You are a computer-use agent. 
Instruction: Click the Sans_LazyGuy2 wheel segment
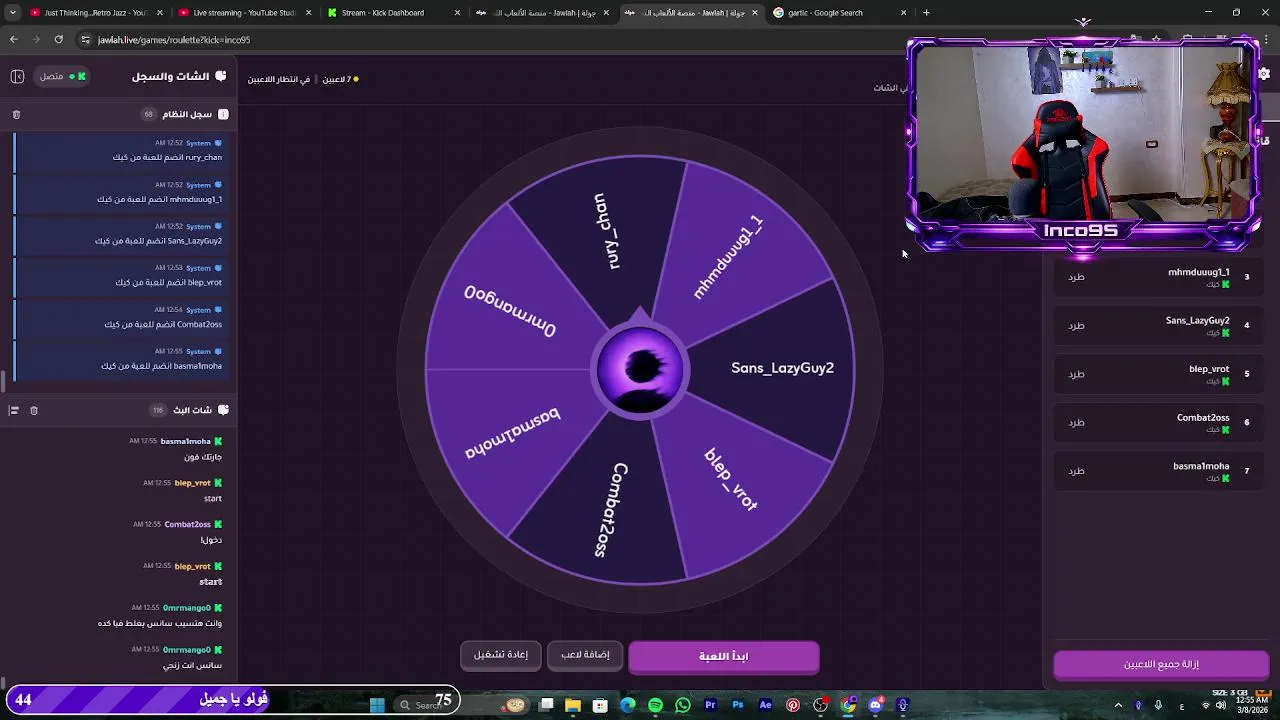[782, 368]
